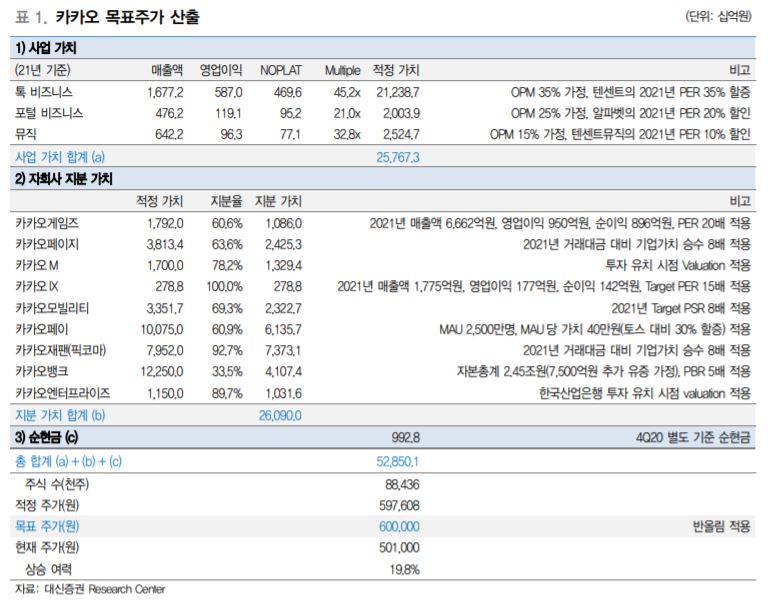The image size is (773, 605).
Task: Click the upside value '19.8%'
Action: coord(405,570)
